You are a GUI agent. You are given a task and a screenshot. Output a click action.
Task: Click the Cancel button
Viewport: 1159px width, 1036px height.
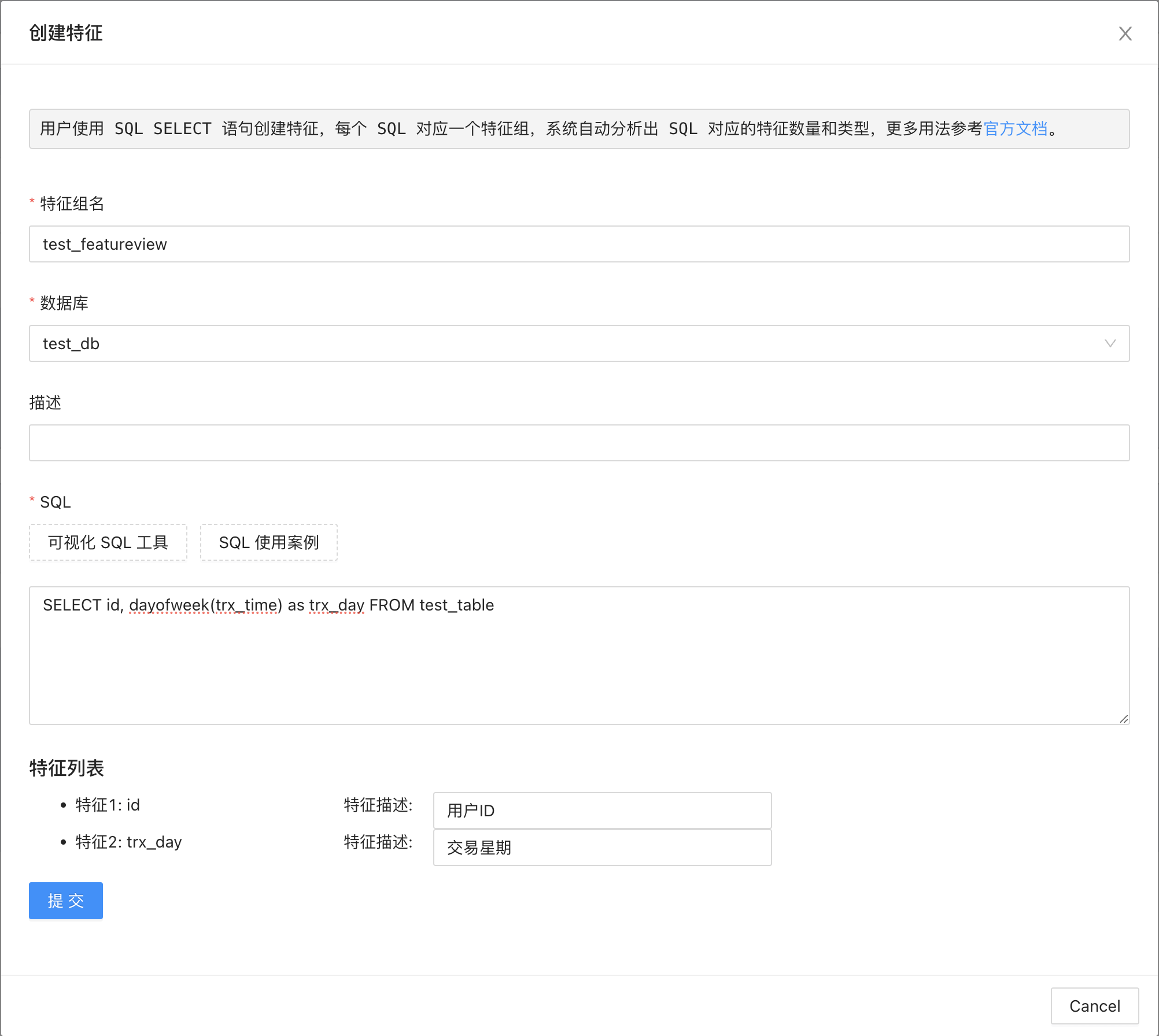coord(1094,1006)
